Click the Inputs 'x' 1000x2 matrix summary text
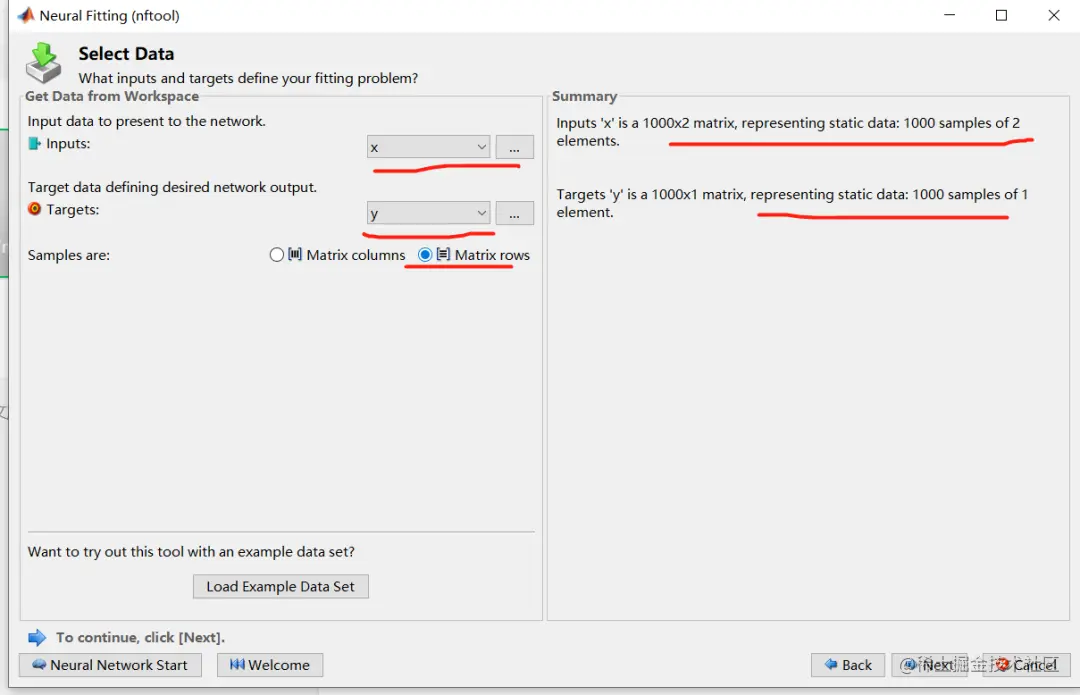The width and height of the screenshot is (1080, 695). pos(788,132)
